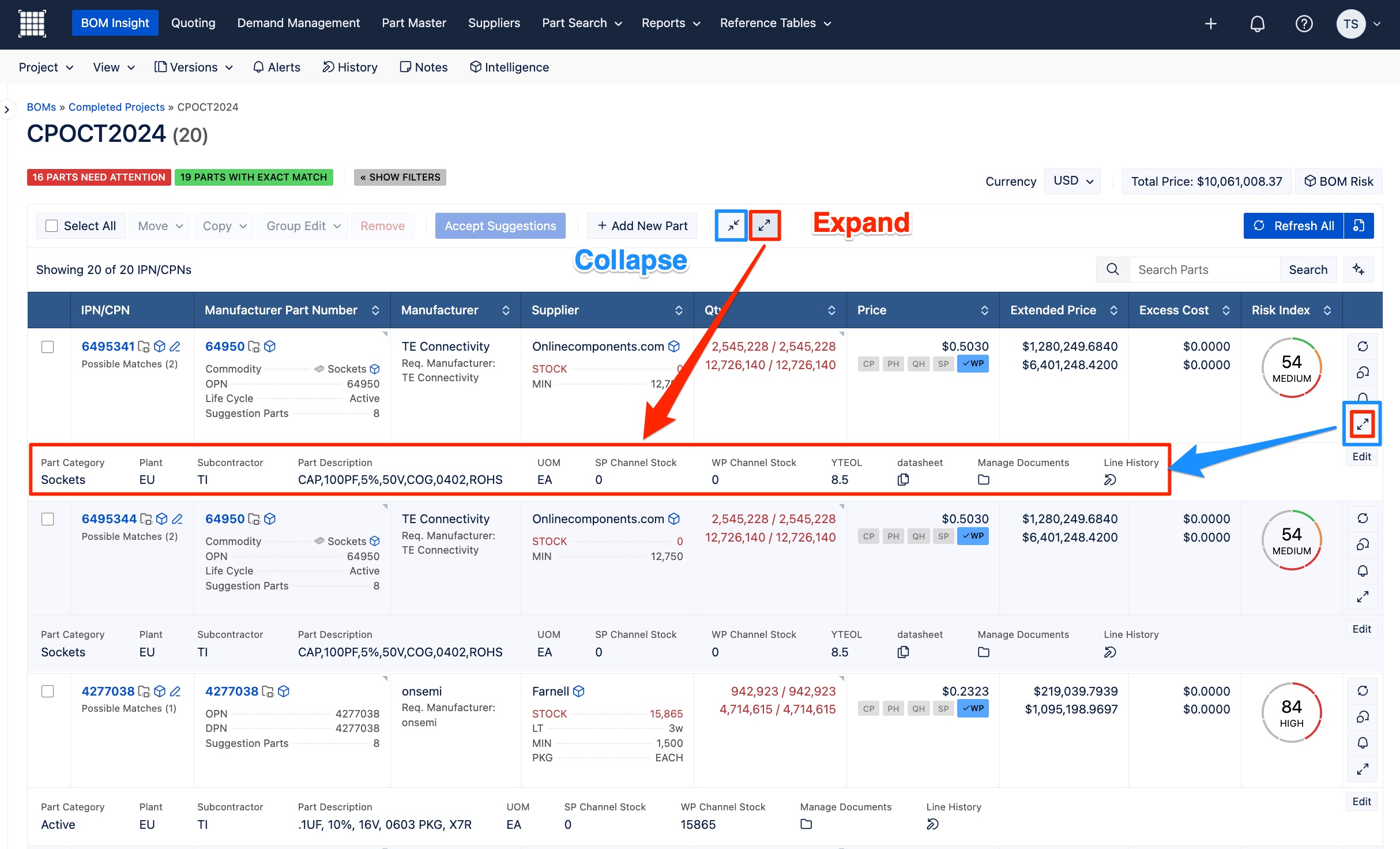Toggle the SP price source on row 4277038
The height and width of the screenshot is (849, 1400).
(943, 709)
